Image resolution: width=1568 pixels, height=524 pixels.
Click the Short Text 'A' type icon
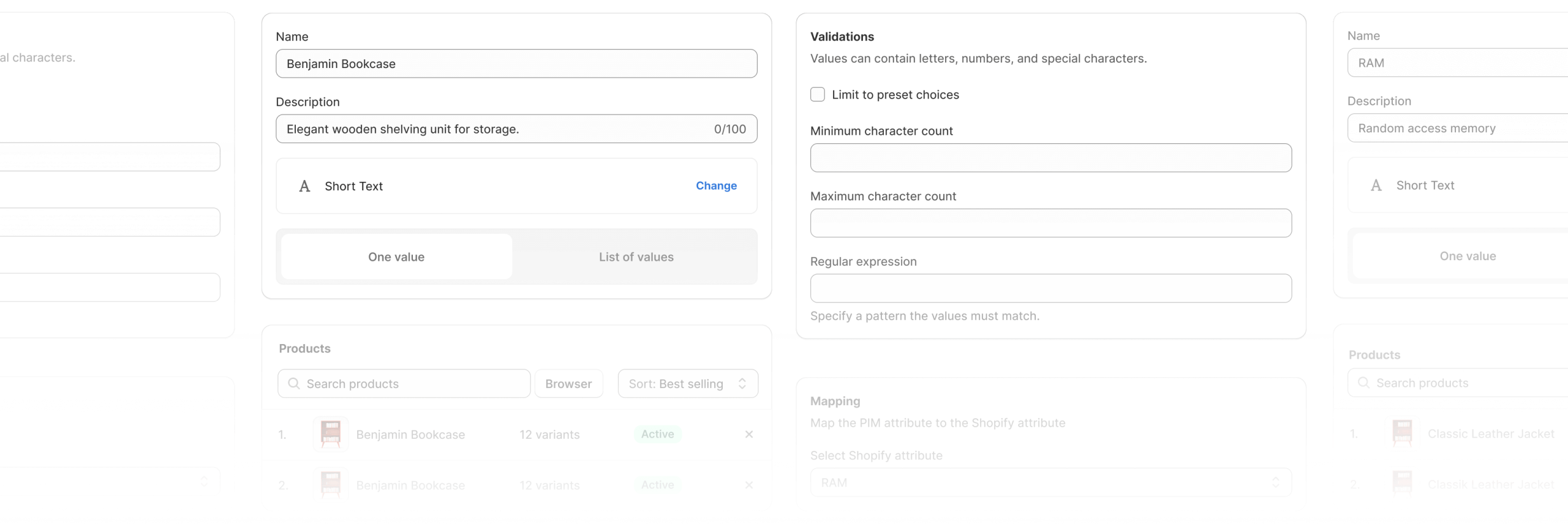[x=304, y=187]
